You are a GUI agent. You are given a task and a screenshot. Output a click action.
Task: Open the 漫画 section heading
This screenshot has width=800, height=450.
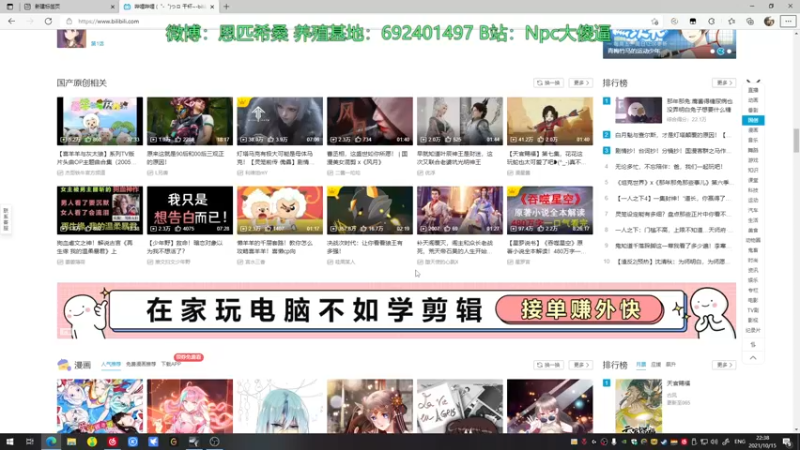(82, 365)
